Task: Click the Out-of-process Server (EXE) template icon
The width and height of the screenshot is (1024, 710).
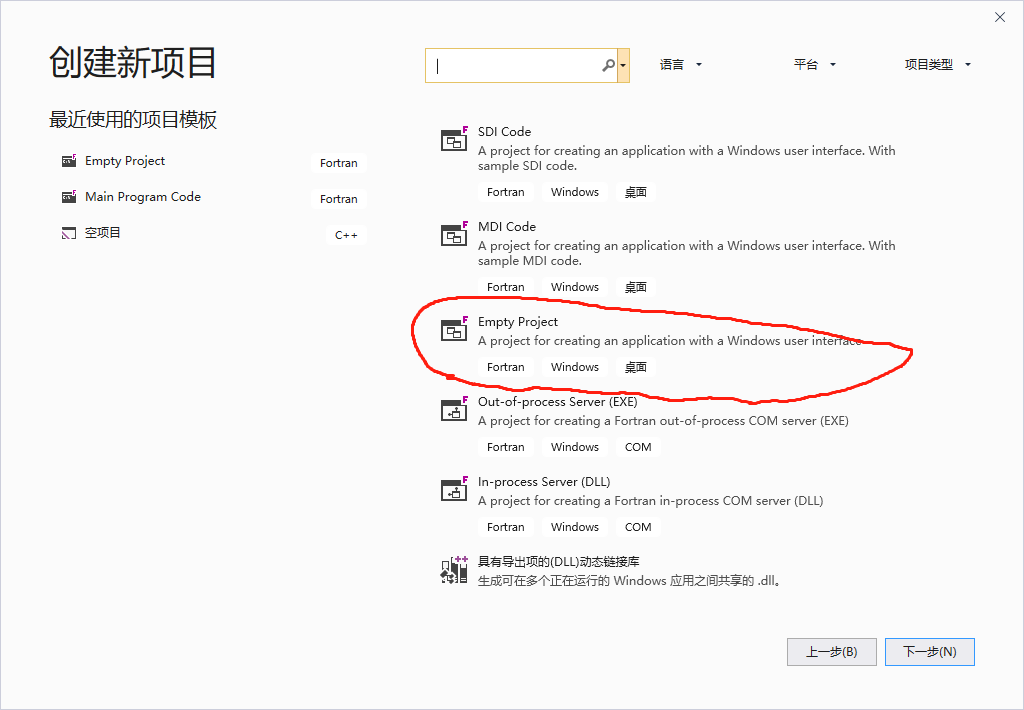Action: click(454, 410)
